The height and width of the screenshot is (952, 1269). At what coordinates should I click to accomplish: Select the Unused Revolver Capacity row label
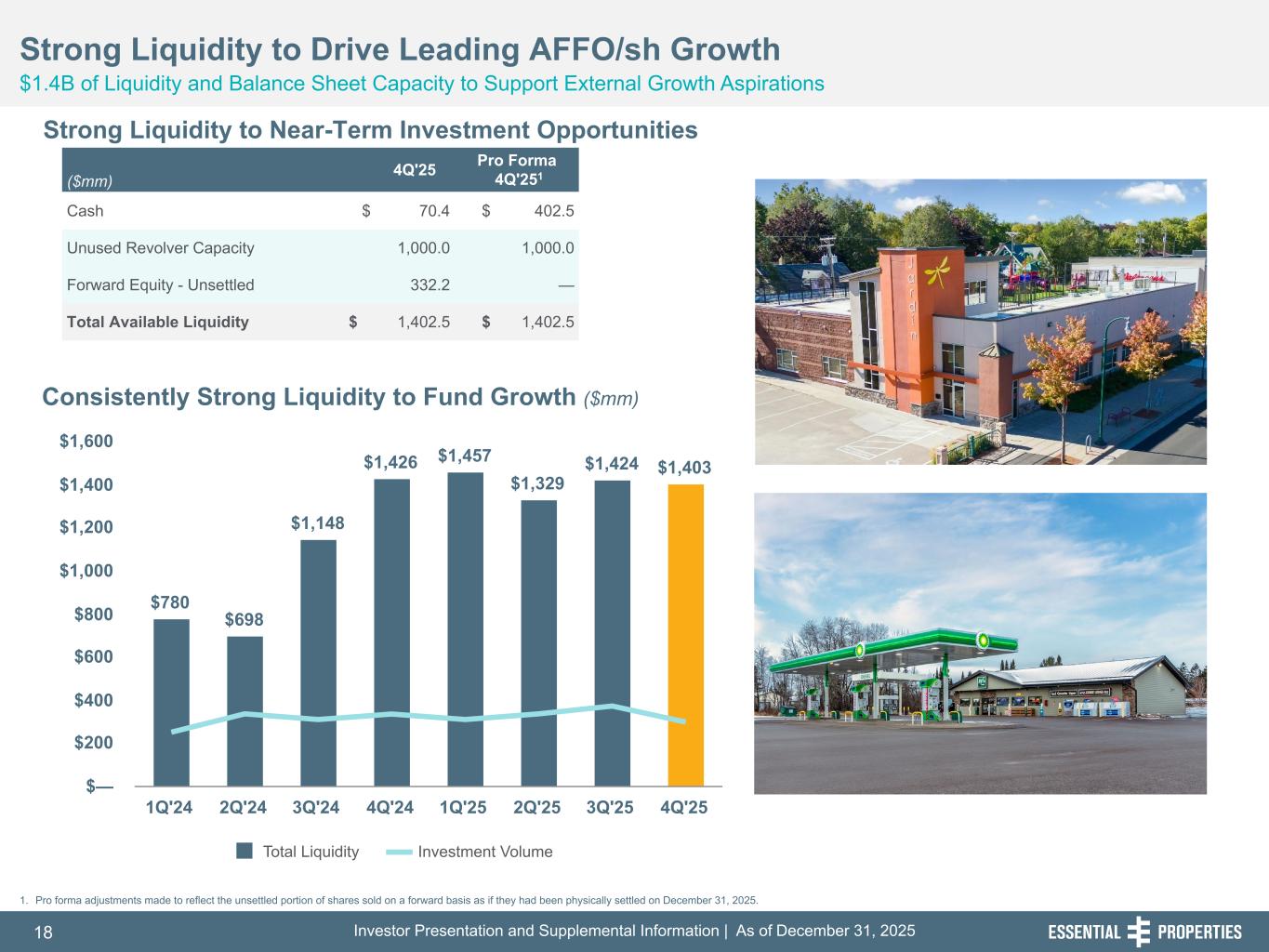pyautogui.click(x=160, y=248)
